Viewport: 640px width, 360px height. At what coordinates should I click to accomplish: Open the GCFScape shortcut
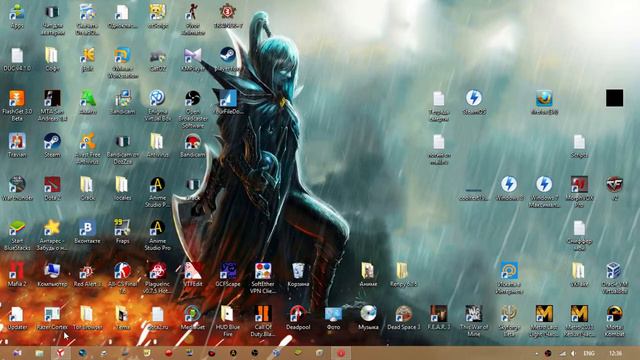click(x=228, y=271)
